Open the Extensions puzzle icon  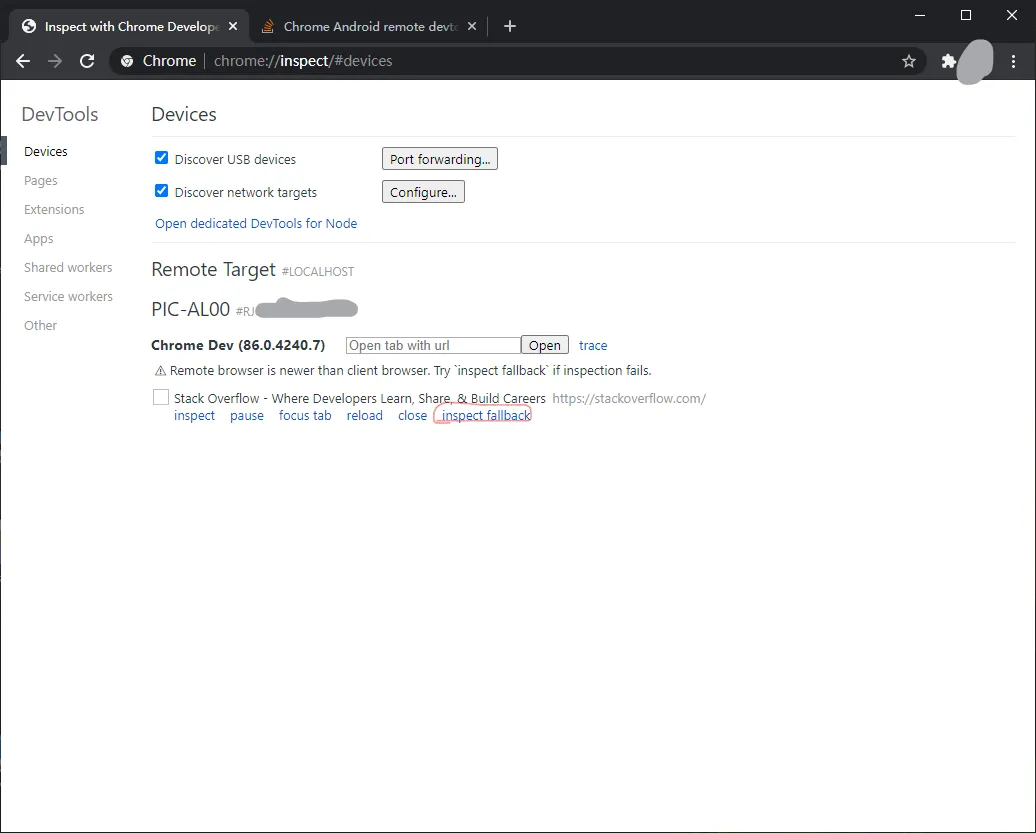(948, 61)
